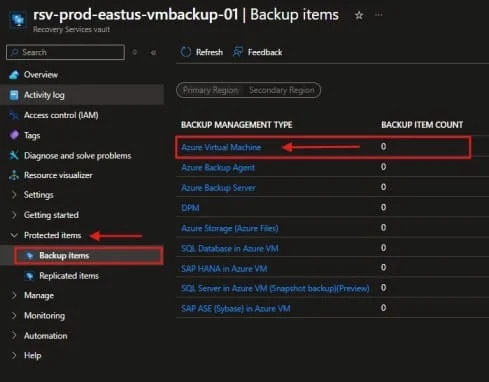The width and height of the screenshot is (489, 382).
Task: Click the Recovery Services vault icon in header
Action: click(17, 20)
